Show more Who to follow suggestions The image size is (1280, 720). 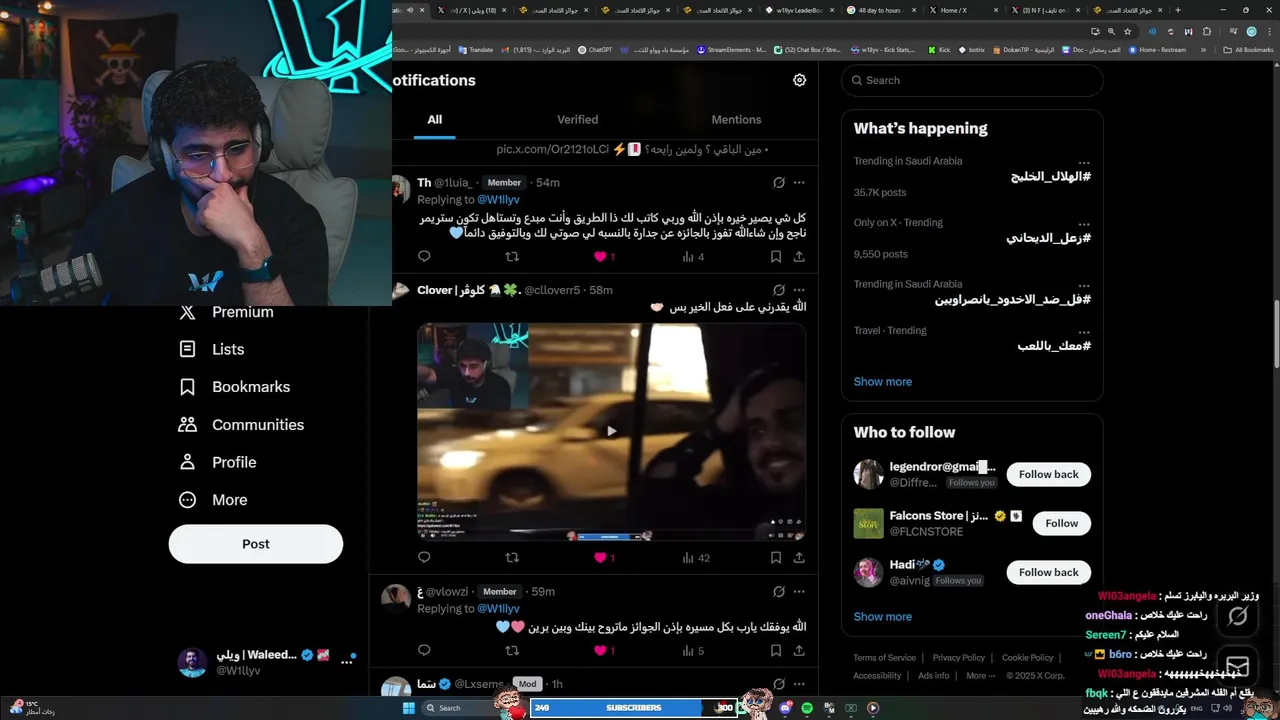pos(883,617)
